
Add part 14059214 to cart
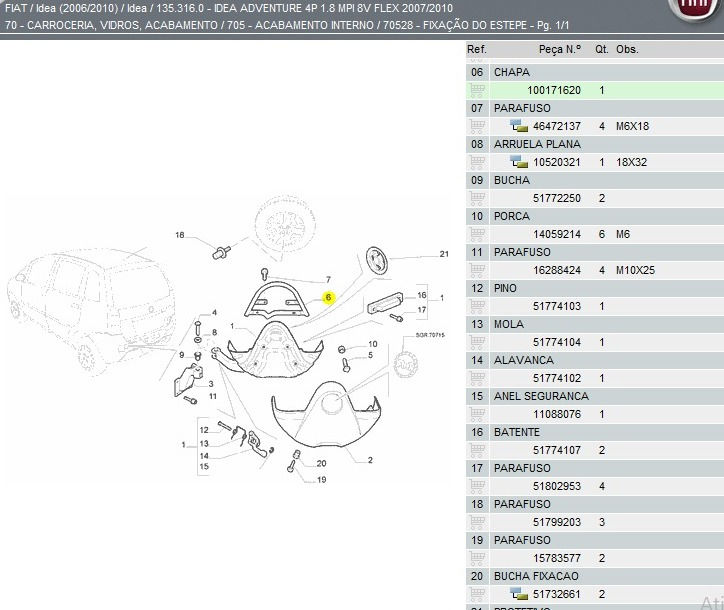tap(477, 234)
